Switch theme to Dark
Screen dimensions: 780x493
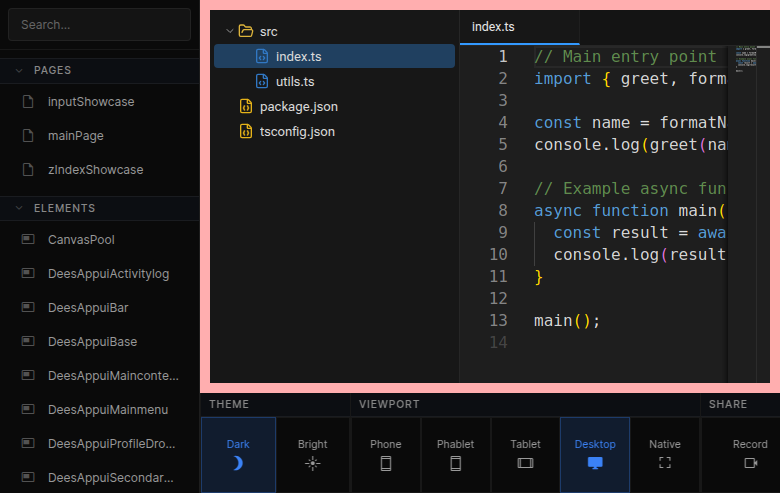(x=238, y=454)
